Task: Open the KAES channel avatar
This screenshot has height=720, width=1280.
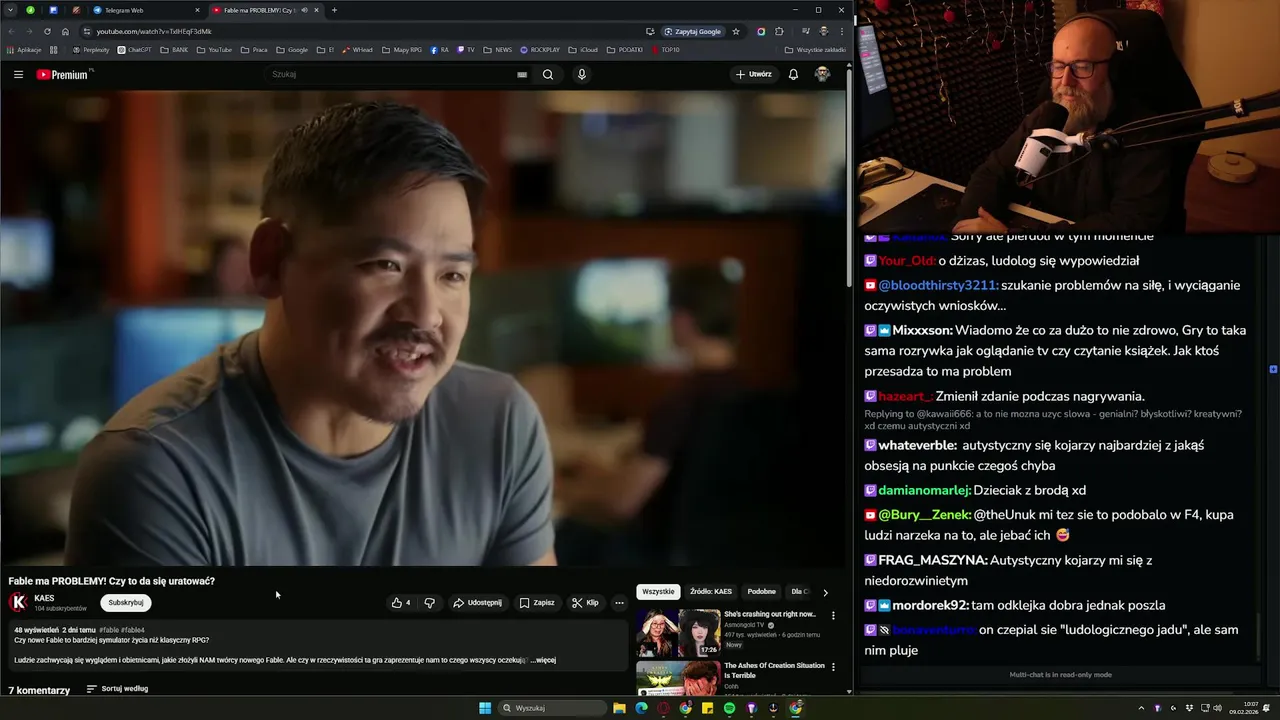Action: tap(18, 602)
